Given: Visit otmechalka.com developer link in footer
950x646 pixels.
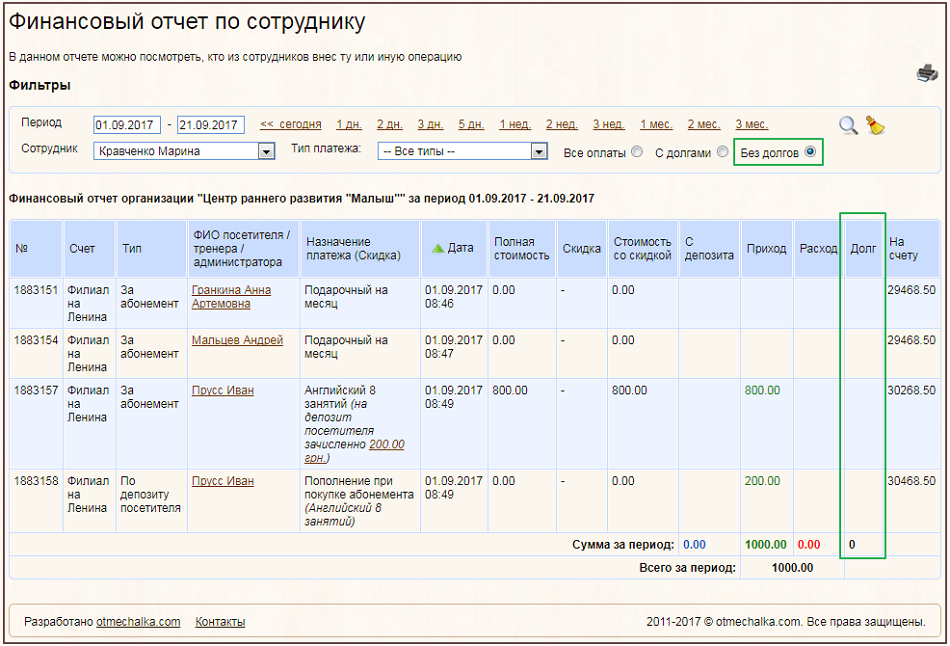Looking at the screenshot, I should tap(138, 622).
